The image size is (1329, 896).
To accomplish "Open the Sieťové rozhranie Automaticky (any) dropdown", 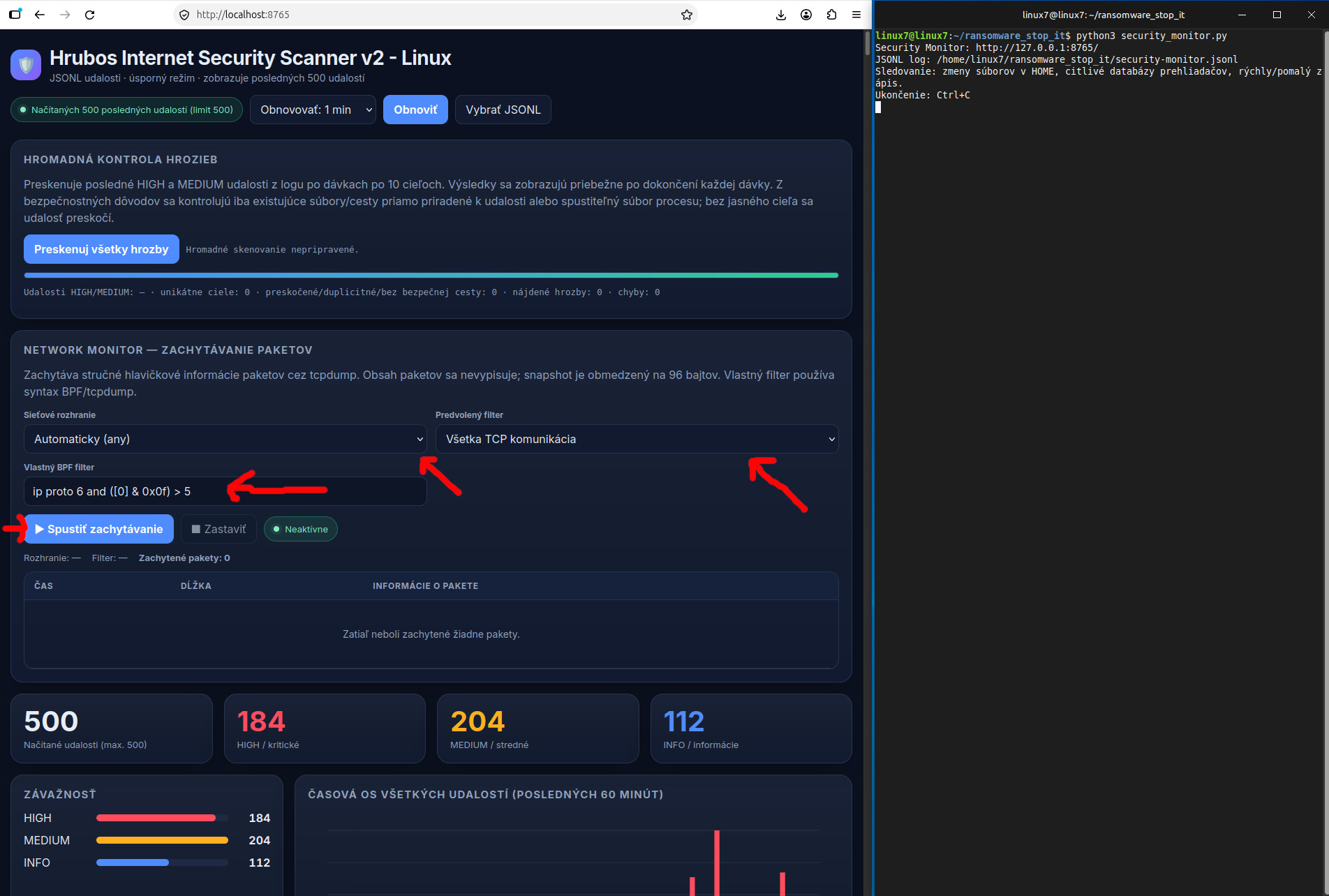I will [225, 439].
